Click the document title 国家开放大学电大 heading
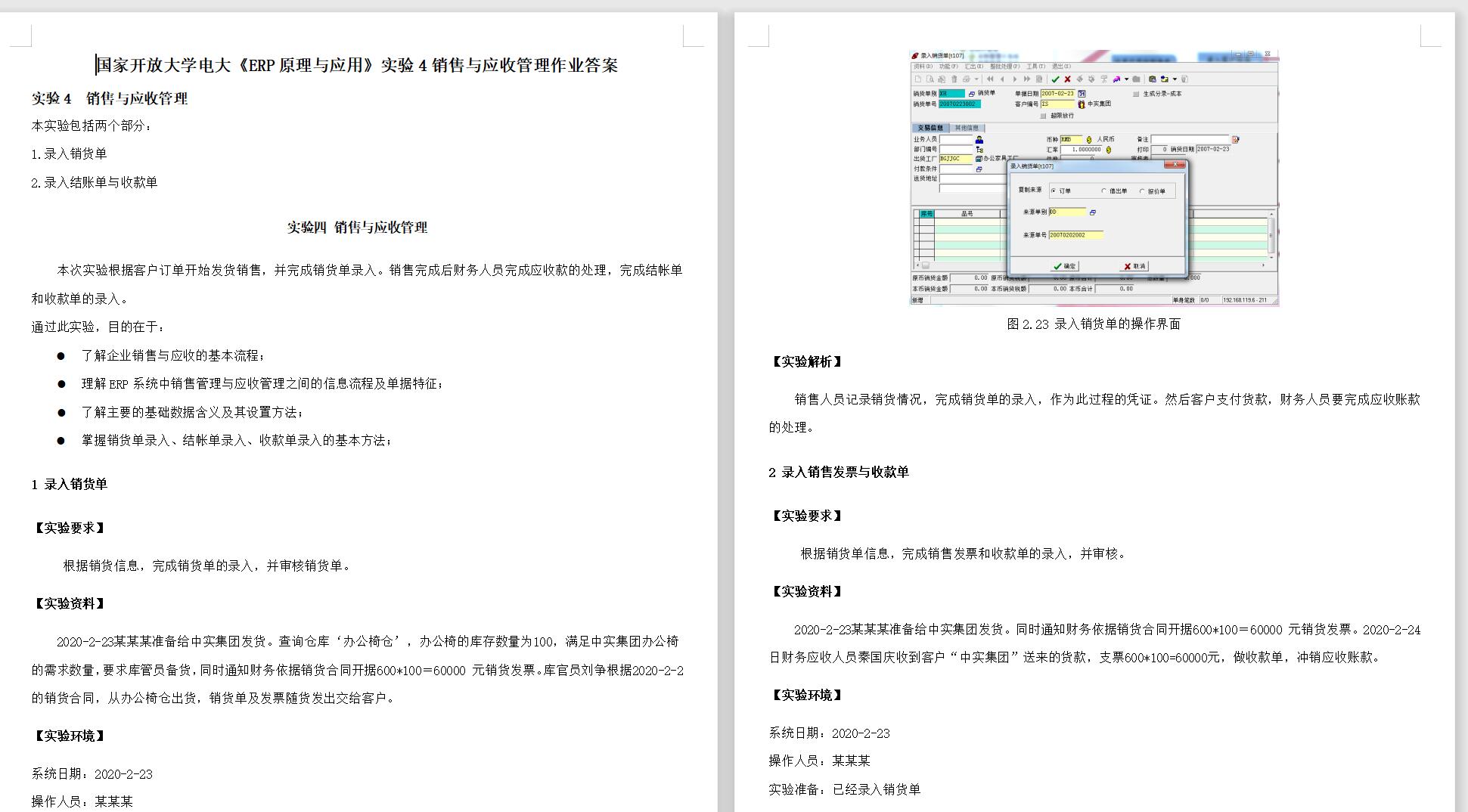This screenshot has height=812, width=1468. [358, 66]
